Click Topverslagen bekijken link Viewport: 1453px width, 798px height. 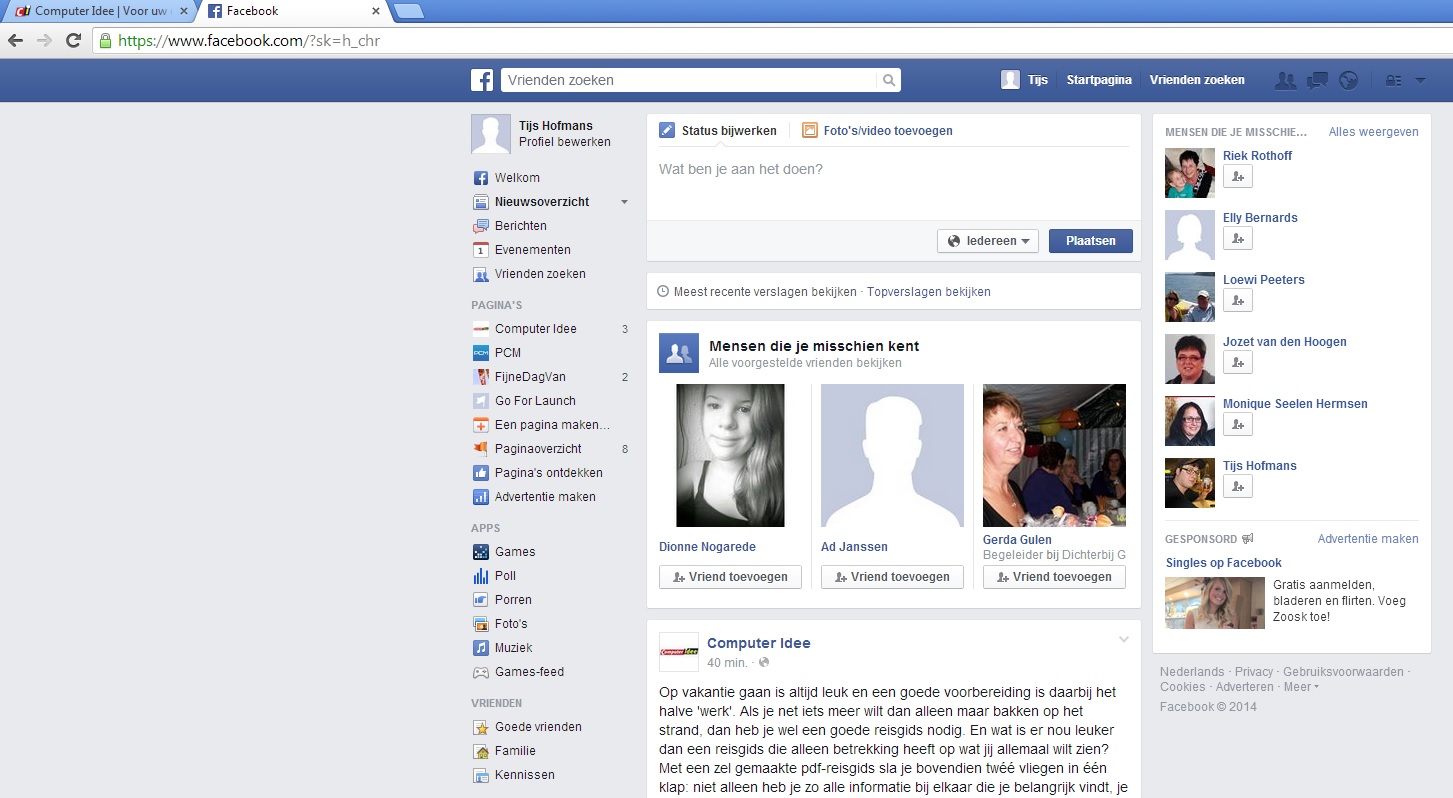[x=929, y=292]
